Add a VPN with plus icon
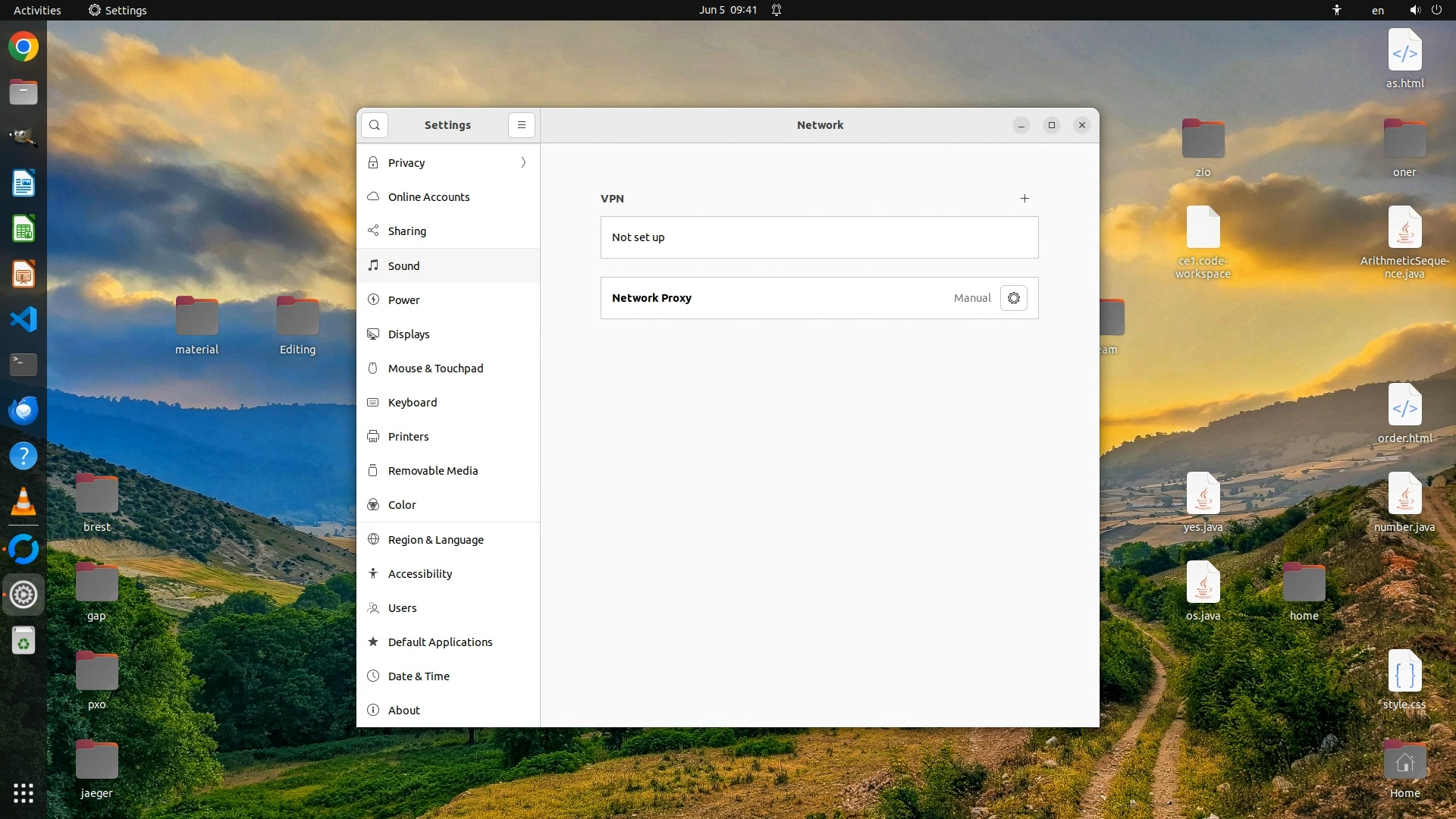This screenshot has height=819, width=1456. [1025, 199]
